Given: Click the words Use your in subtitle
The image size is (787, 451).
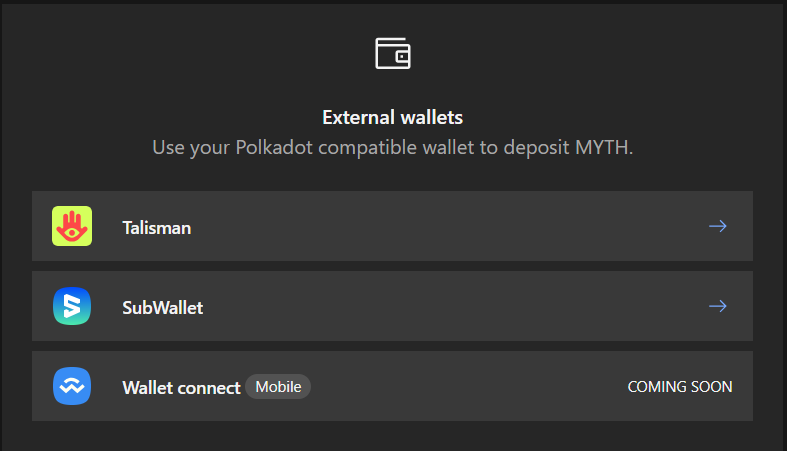Looking at the screenshot, I should 190,148.
